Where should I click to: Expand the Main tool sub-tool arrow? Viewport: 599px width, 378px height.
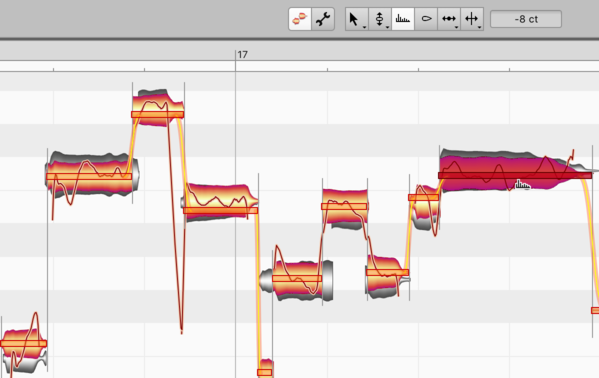pos(364,27)
